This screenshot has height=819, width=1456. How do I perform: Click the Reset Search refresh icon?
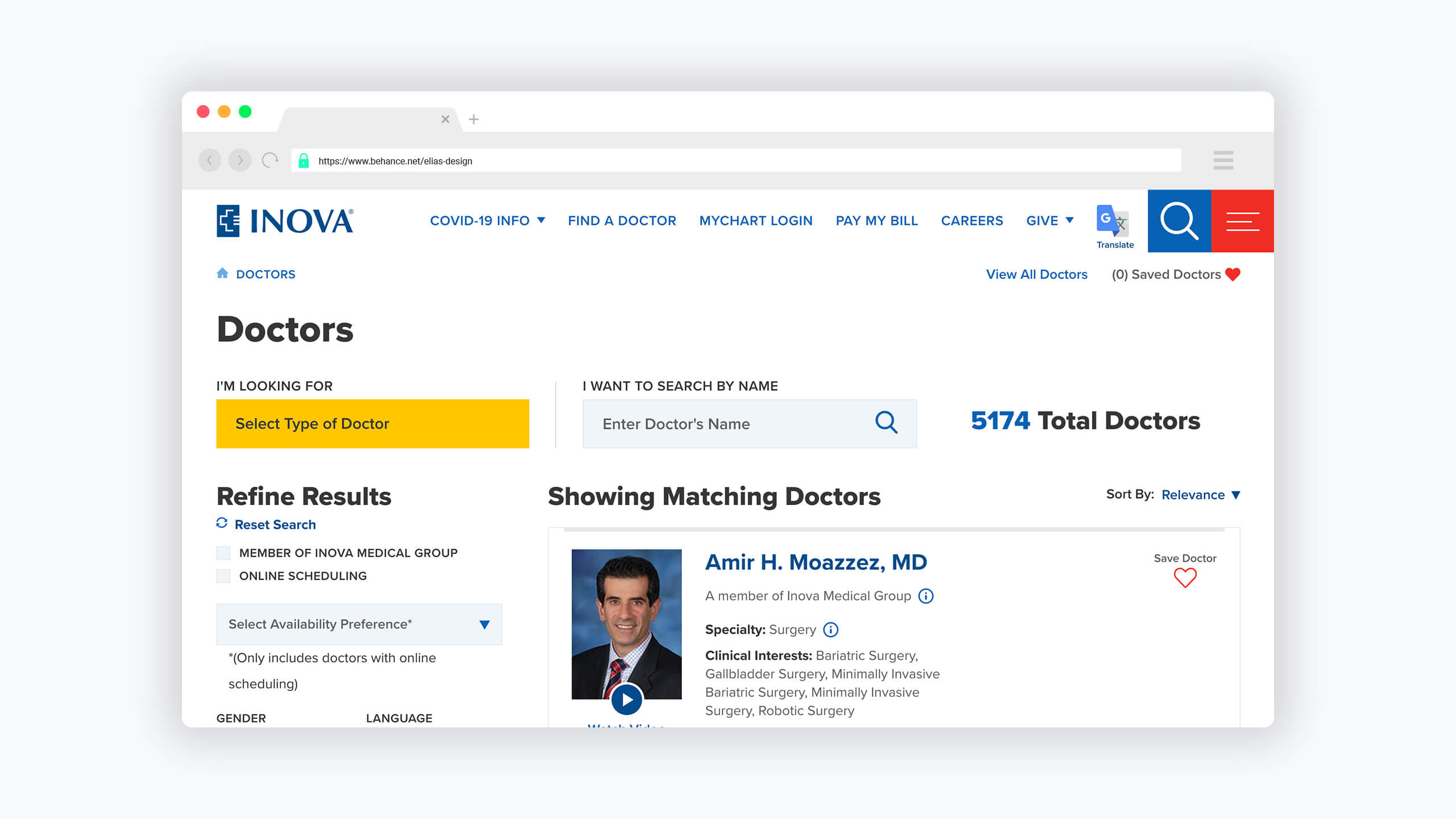coord(222,523)
